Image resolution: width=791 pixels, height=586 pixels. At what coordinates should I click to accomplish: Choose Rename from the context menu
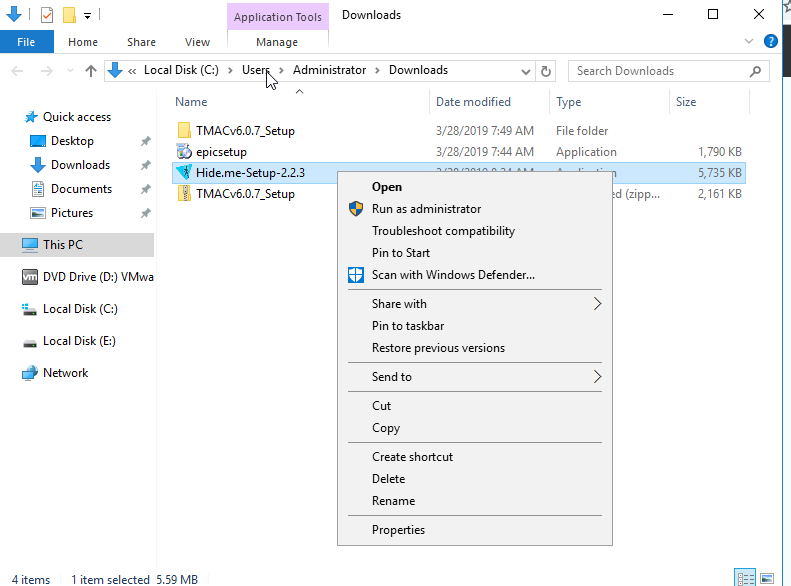tap(475, 501)
